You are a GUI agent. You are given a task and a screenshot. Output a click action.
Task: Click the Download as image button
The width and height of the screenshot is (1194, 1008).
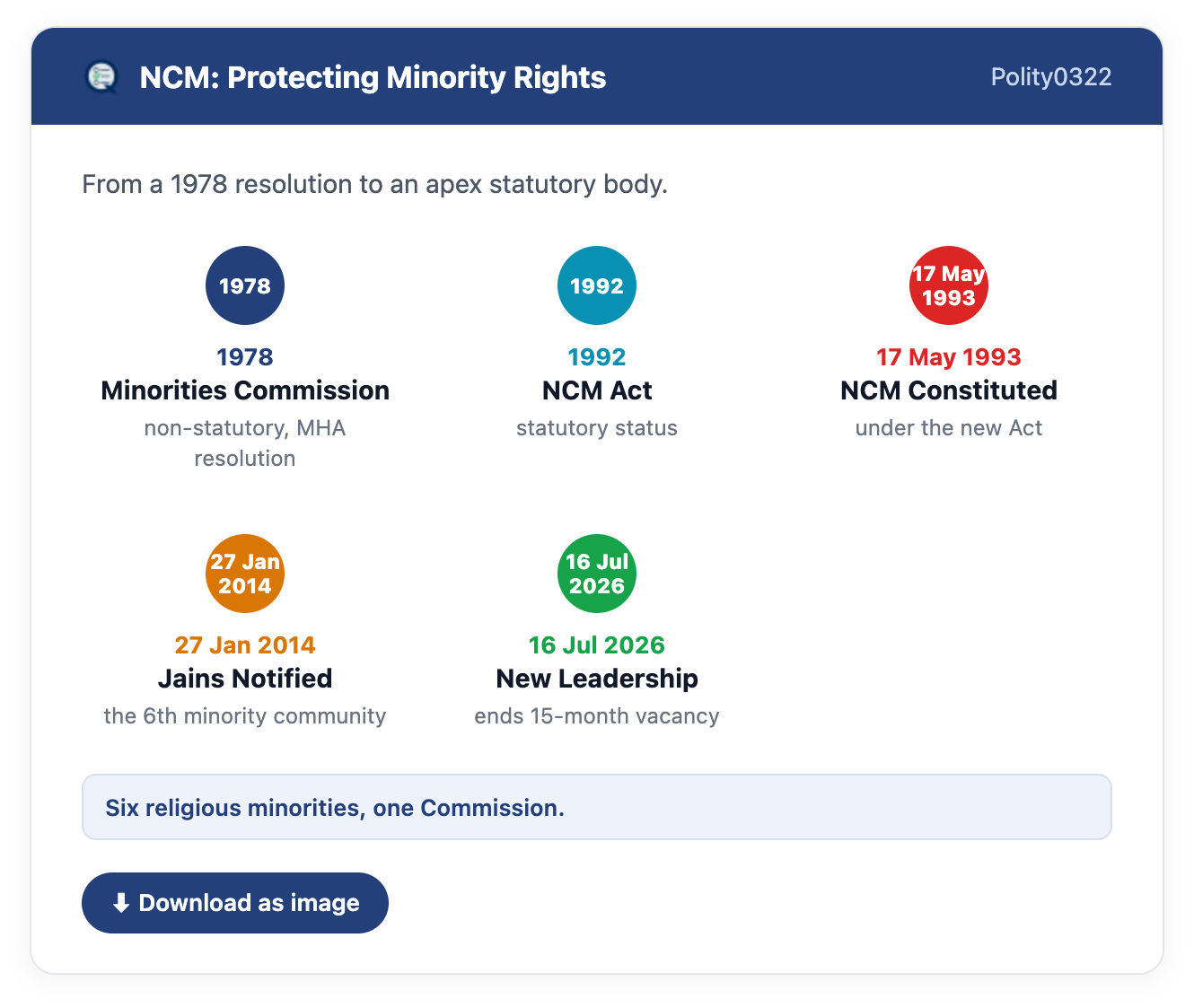pos(235,903)
